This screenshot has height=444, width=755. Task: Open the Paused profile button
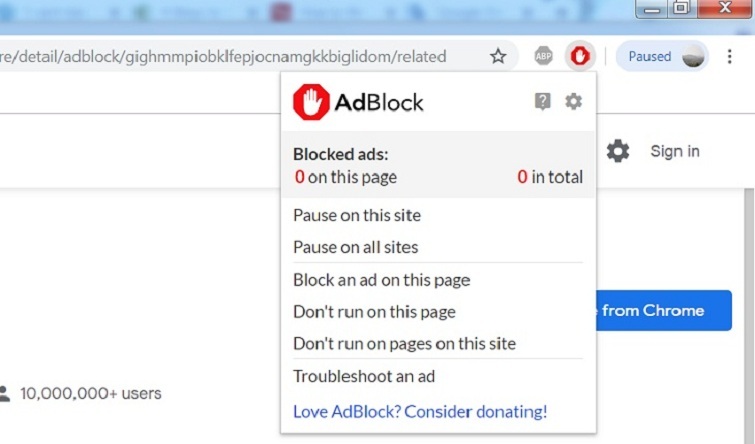pyautogui.click(x=662, y=56)
